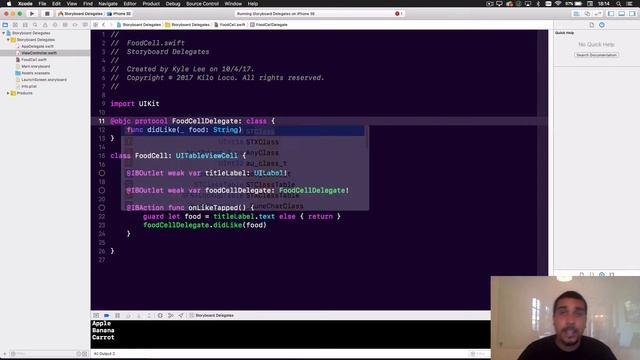Viewport: 640px width, 360px height.
Task: Select FoodCell.swift in navigator
Action: click(x=33, y=60)
